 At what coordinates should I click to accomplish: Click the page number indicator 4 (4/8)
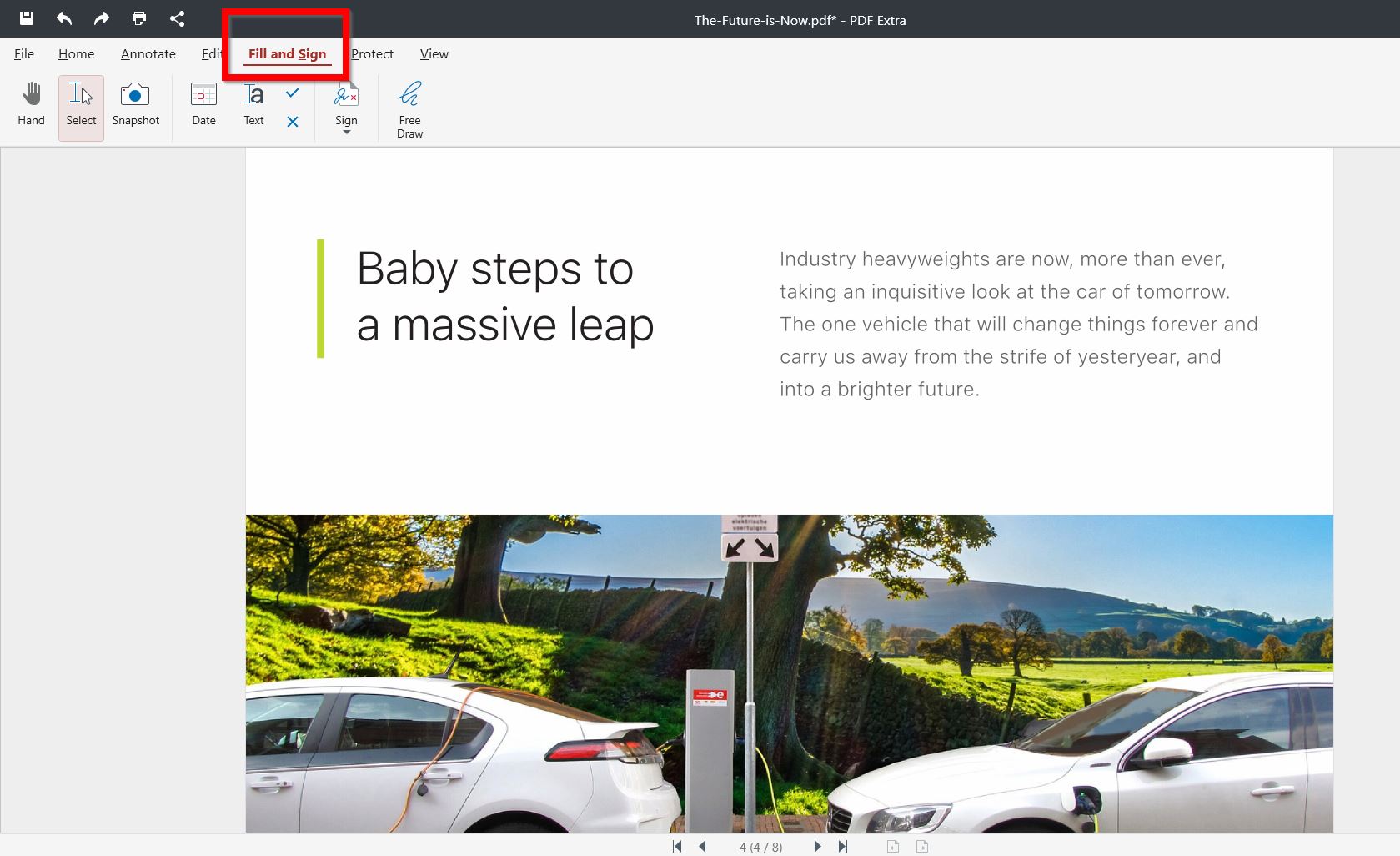(760, 846)
